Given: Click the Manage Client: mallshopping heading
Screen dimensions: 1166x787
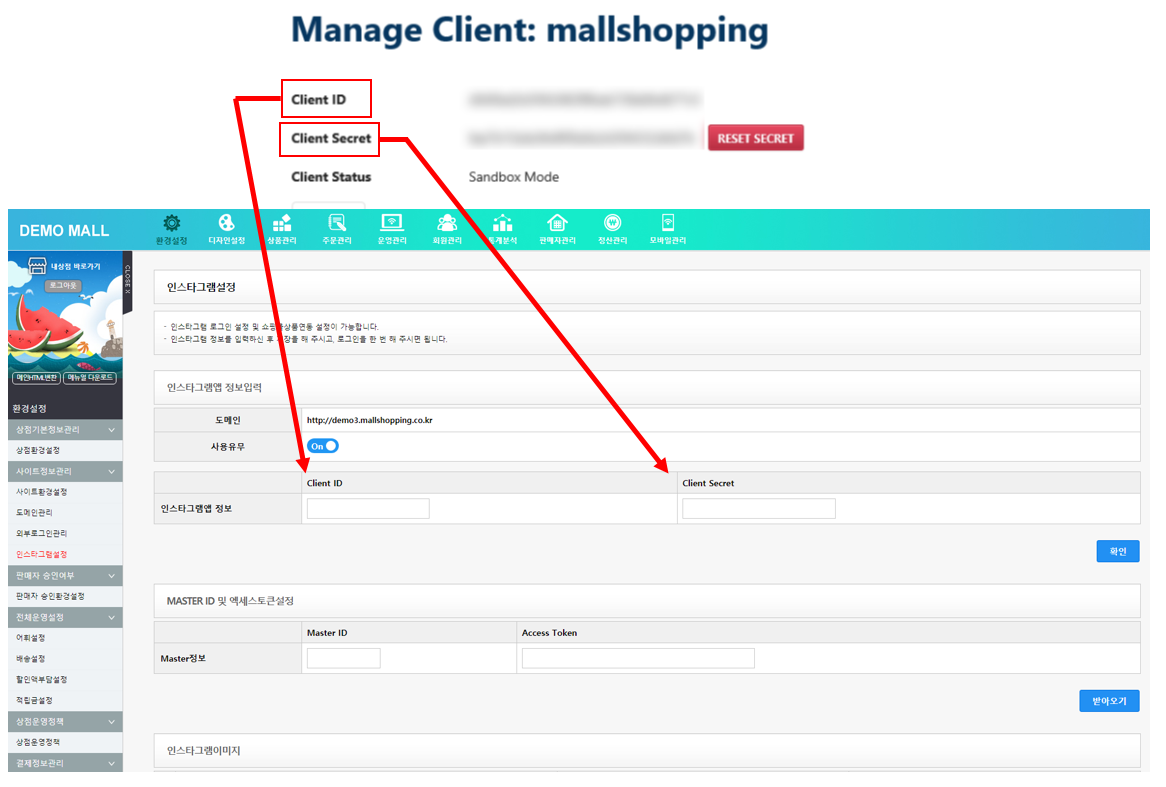Looking at the screenshot, I should (529, 30).
